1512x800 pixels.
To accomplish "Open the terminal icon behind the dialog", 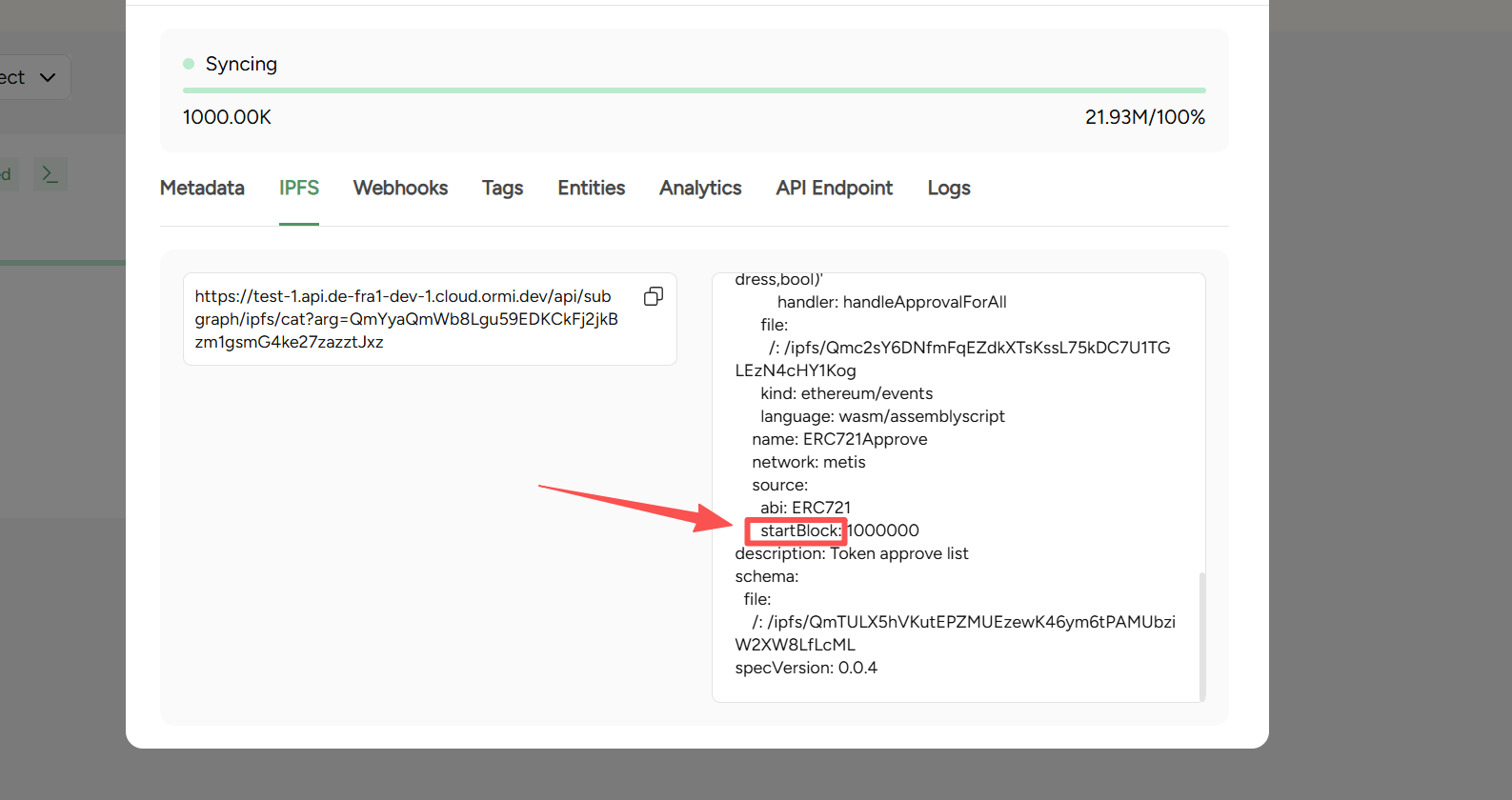I will coord(50,174).
